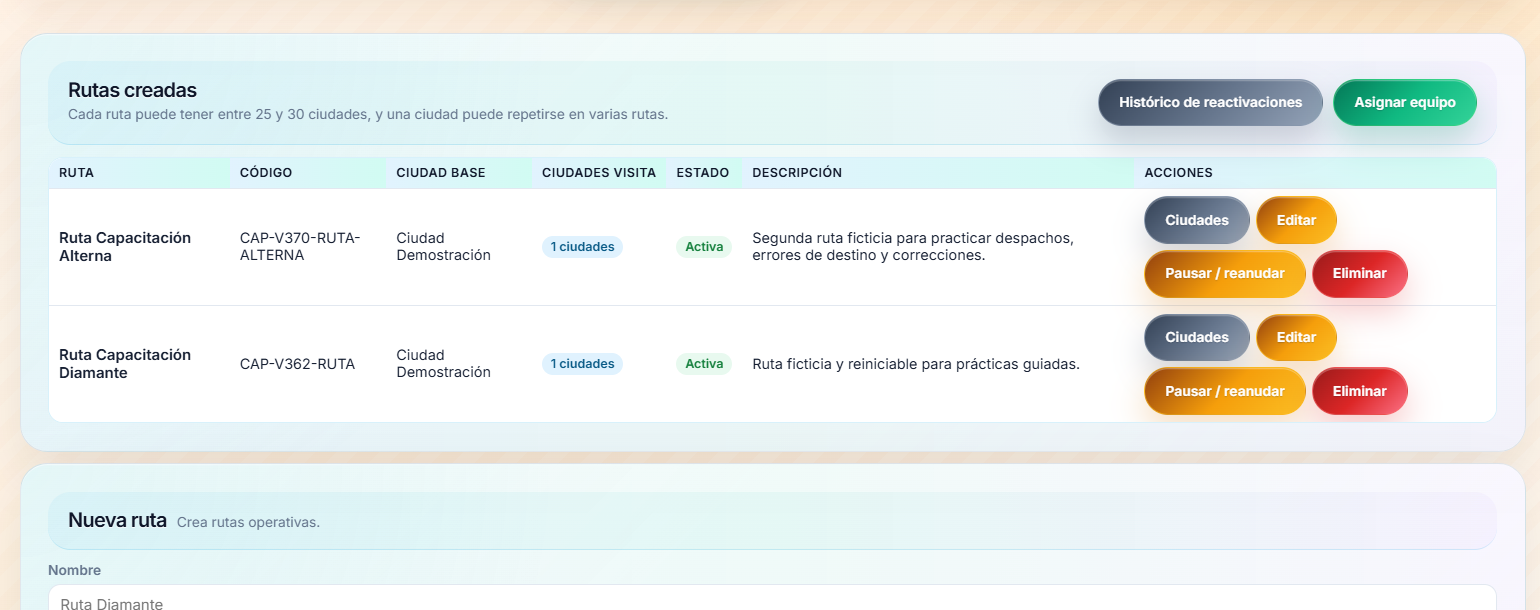Click the Activa badge in the Alterna row
Viewport: 1540px width, 610px height.
tap(704, 247)
